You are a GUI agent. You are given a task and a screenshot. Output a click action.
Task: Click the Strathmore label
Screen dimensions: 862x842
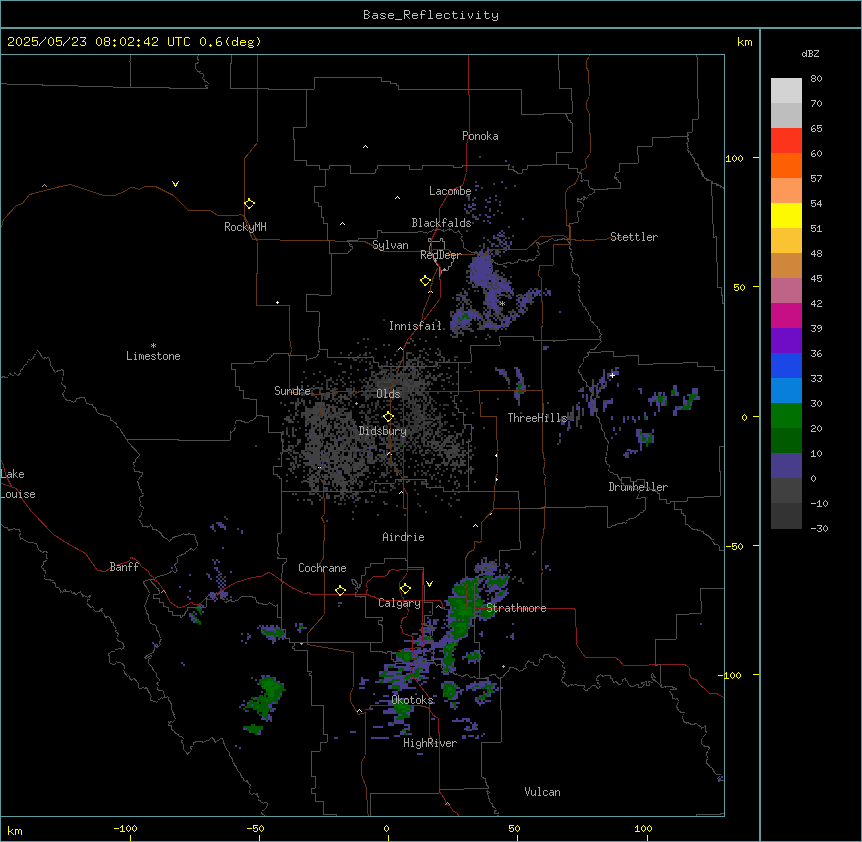[x=516, y=608]
